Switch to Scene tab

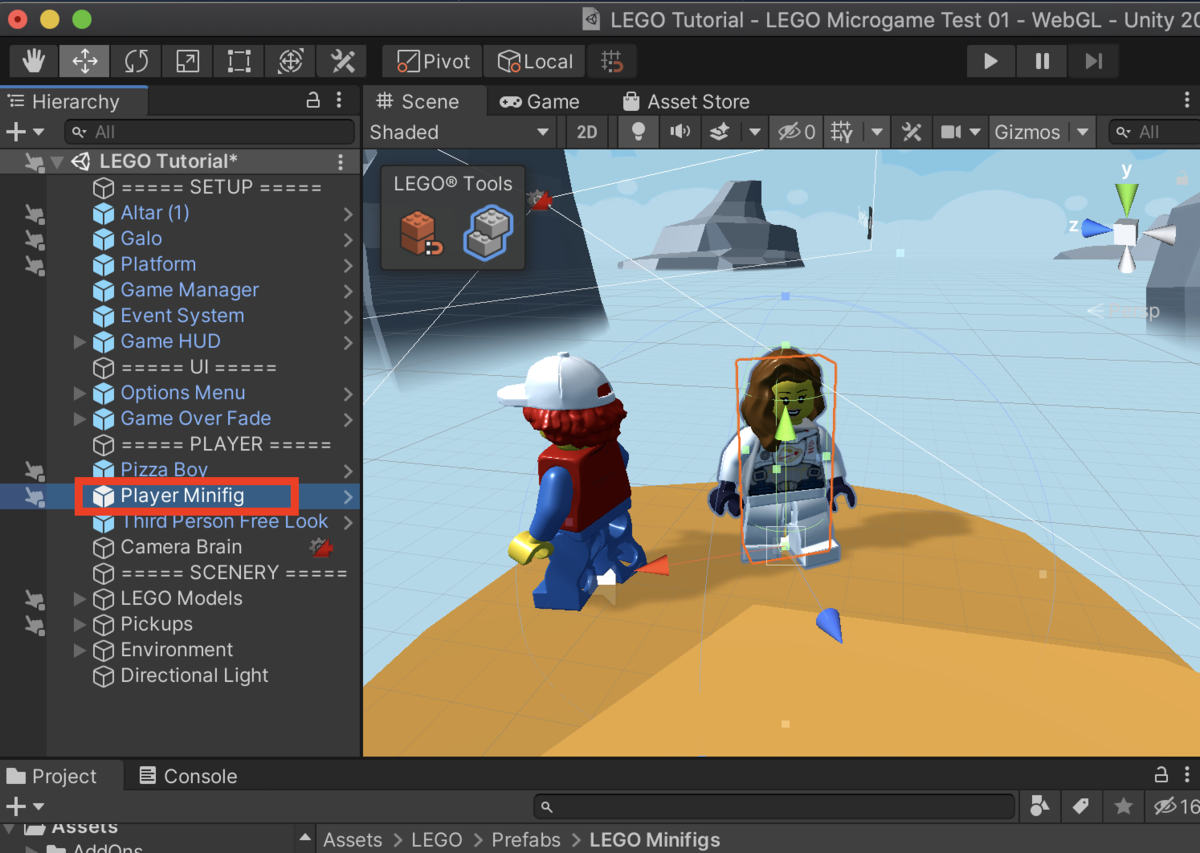(417, 101)
